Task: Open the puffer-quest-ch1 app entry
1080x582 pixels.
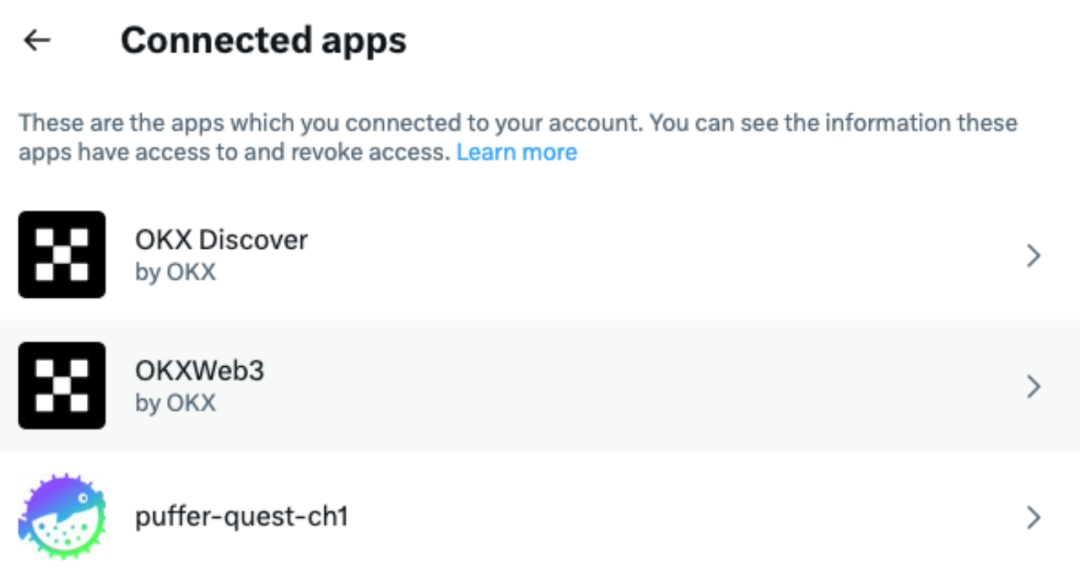Action: coord(241,517)
